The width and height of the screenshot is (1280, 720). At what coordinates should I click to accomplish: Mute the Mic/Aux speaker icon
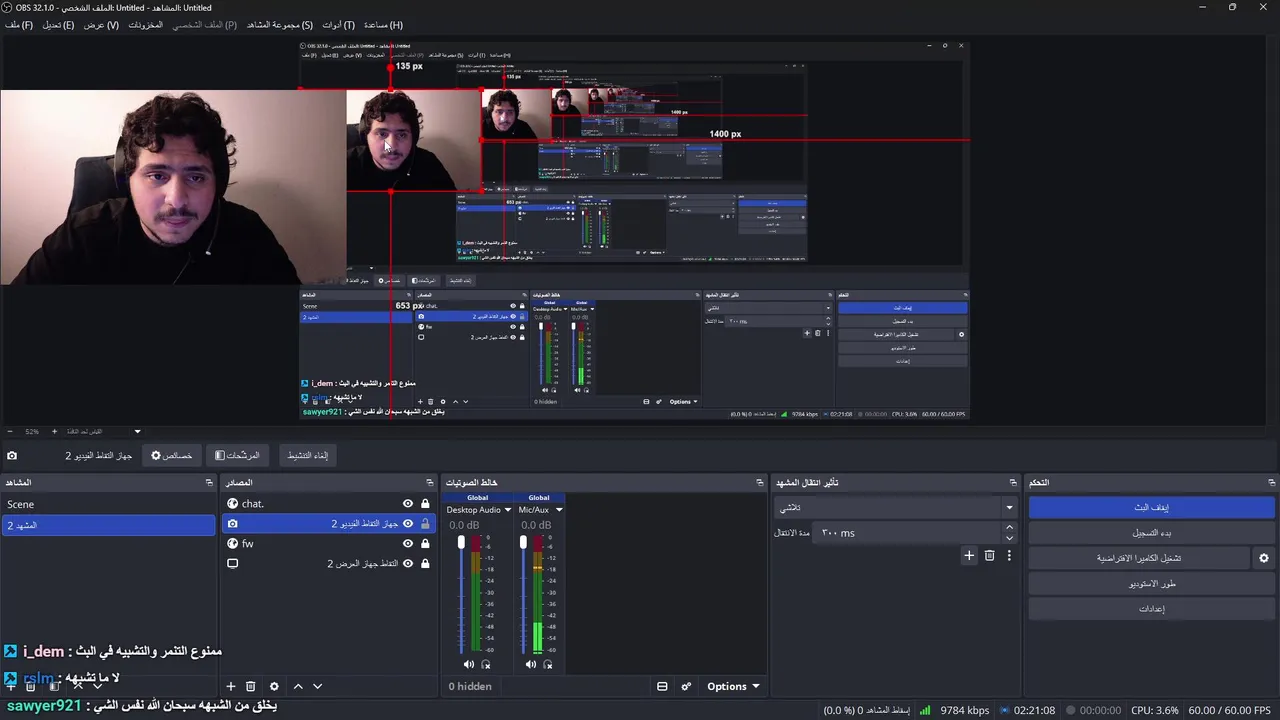point(531,664)
